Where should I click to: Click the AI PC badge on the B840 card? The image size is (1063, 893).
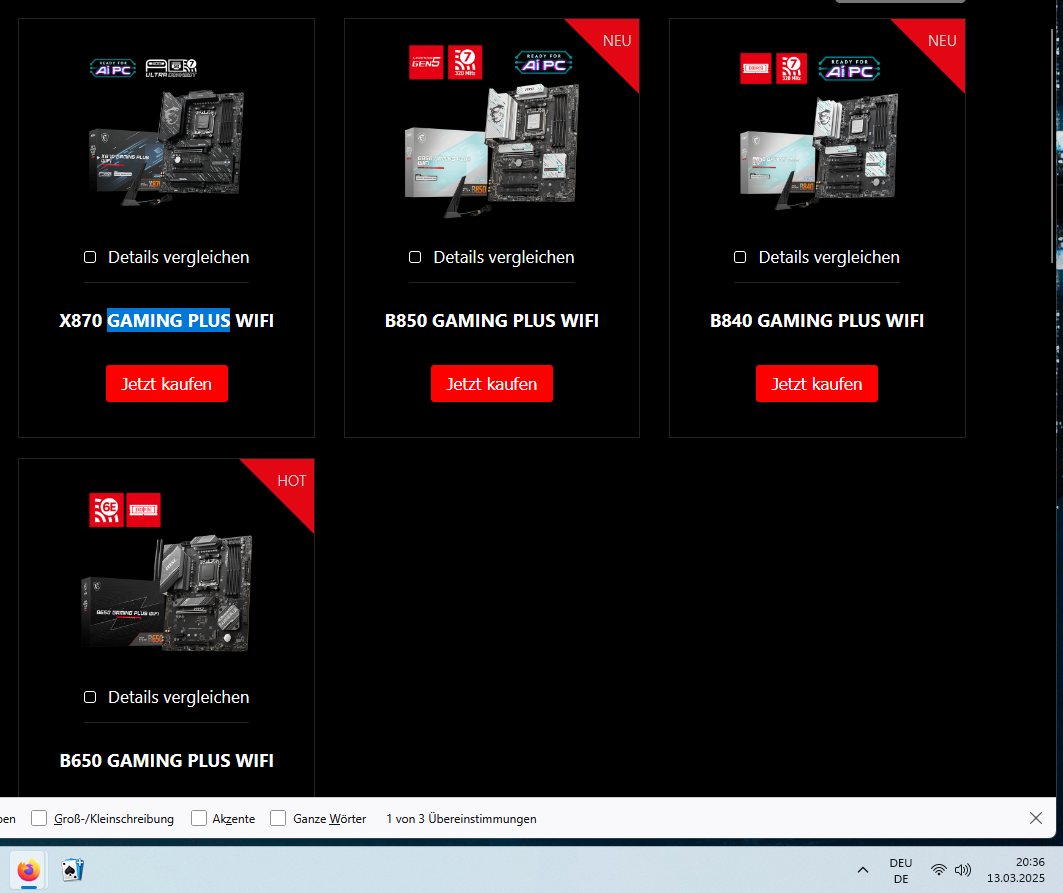click(x=849, y=69)
